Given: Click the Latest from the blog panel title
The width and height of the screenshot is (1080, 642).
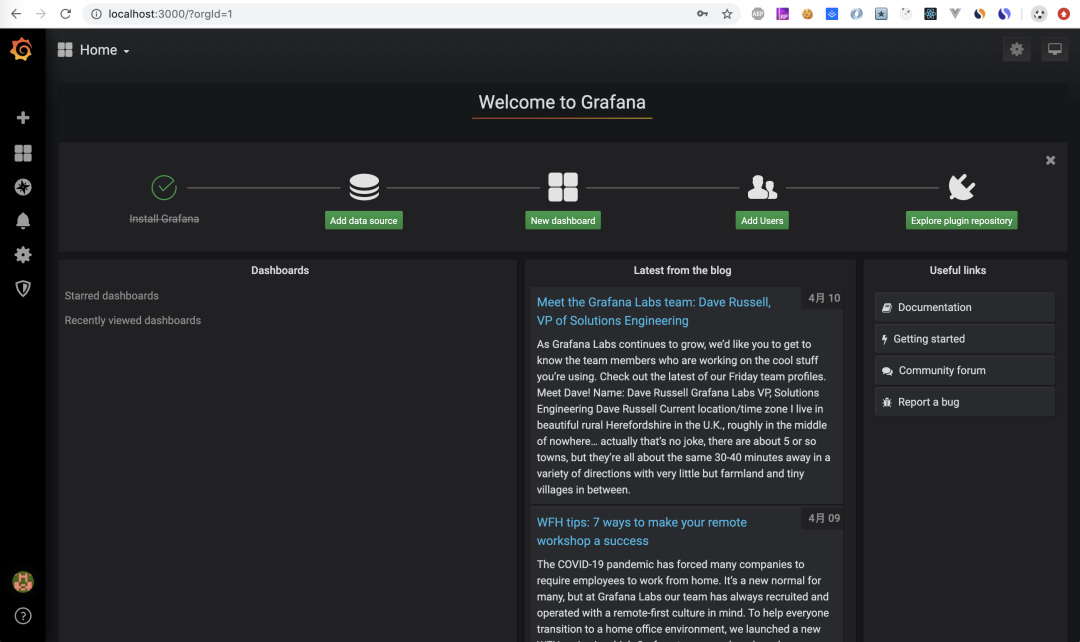Looking at the screenshot, I should (x=683, y=271).
